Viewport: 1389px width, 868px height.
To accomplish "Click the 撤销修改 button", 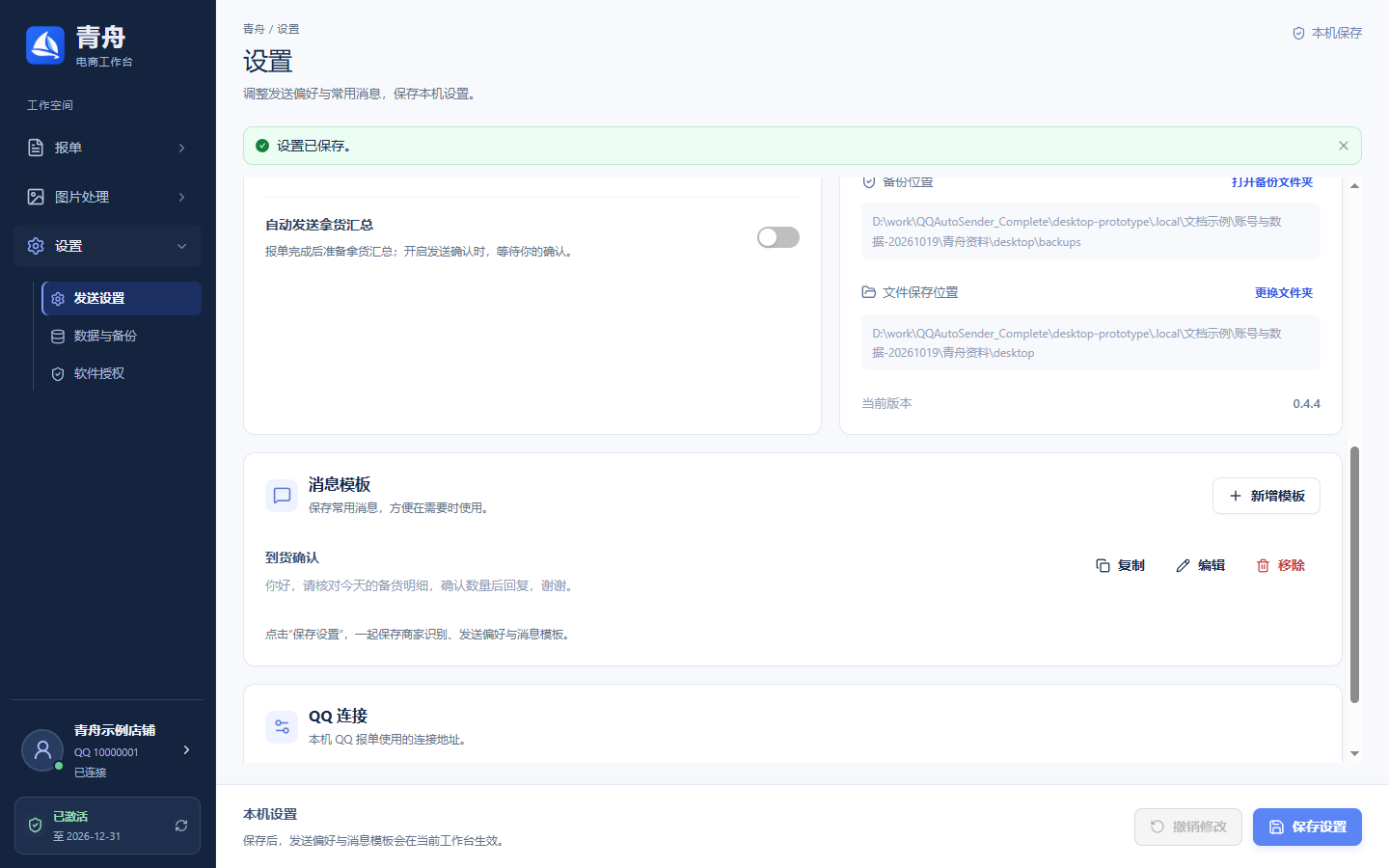I will pos(1188,827).
